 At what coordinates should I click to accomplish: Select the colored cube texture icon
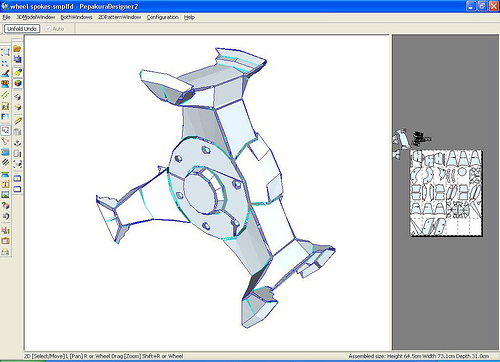pos(18,83)
